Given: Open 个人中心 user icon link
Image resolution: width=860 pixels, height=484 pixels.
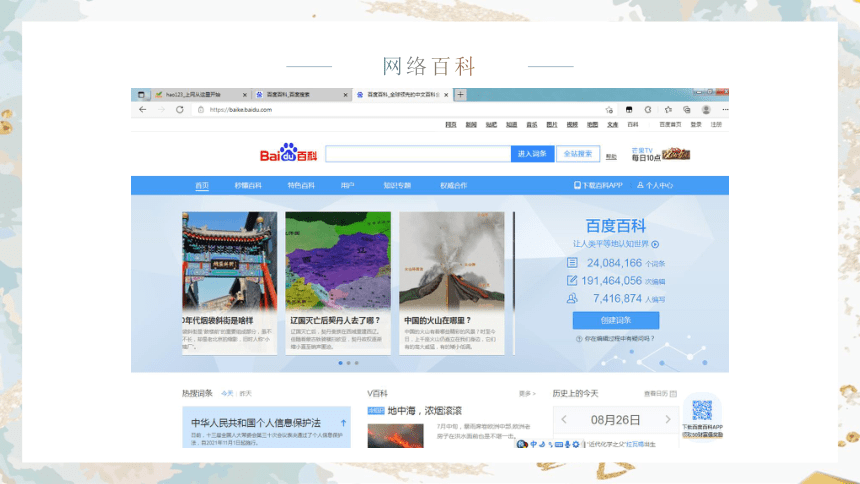Looking at the screenshot, I should point(655,185).
